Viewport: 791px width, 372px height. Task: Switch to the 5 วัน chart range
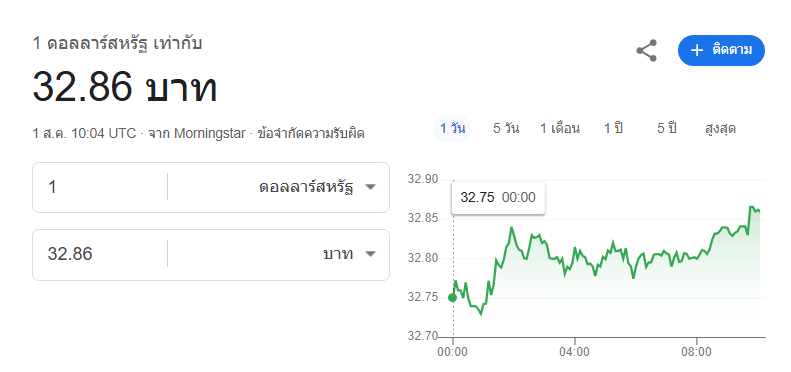[506, 129]
